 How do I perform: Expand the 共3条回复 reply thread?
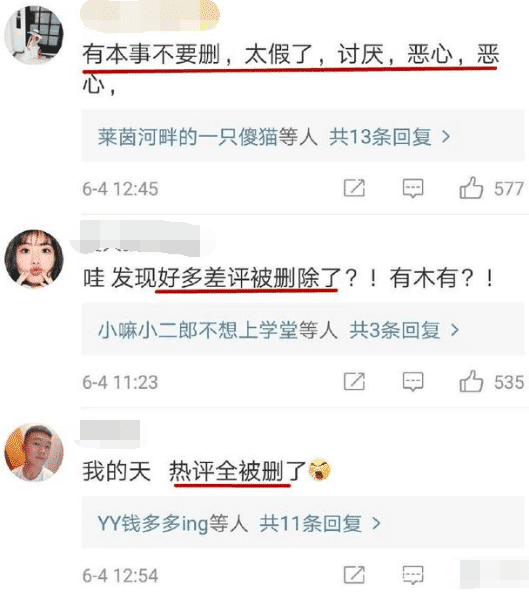tap(404, 330)
